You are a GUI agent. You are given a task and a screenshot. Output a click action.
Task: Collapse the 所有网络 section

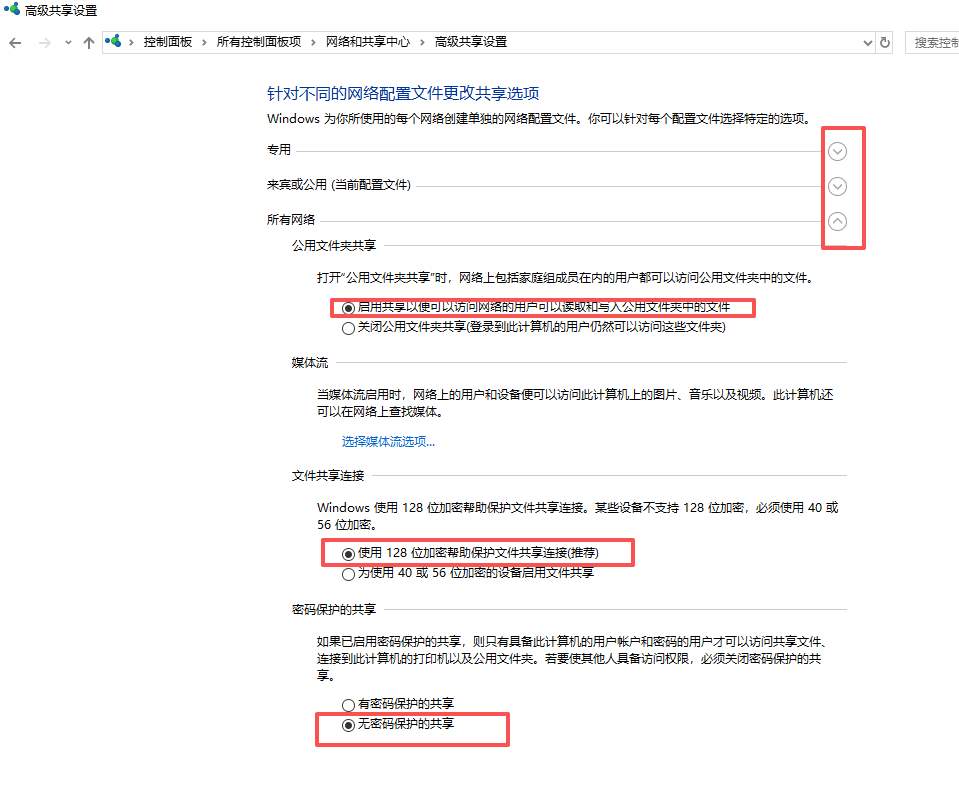coord(838,221)
